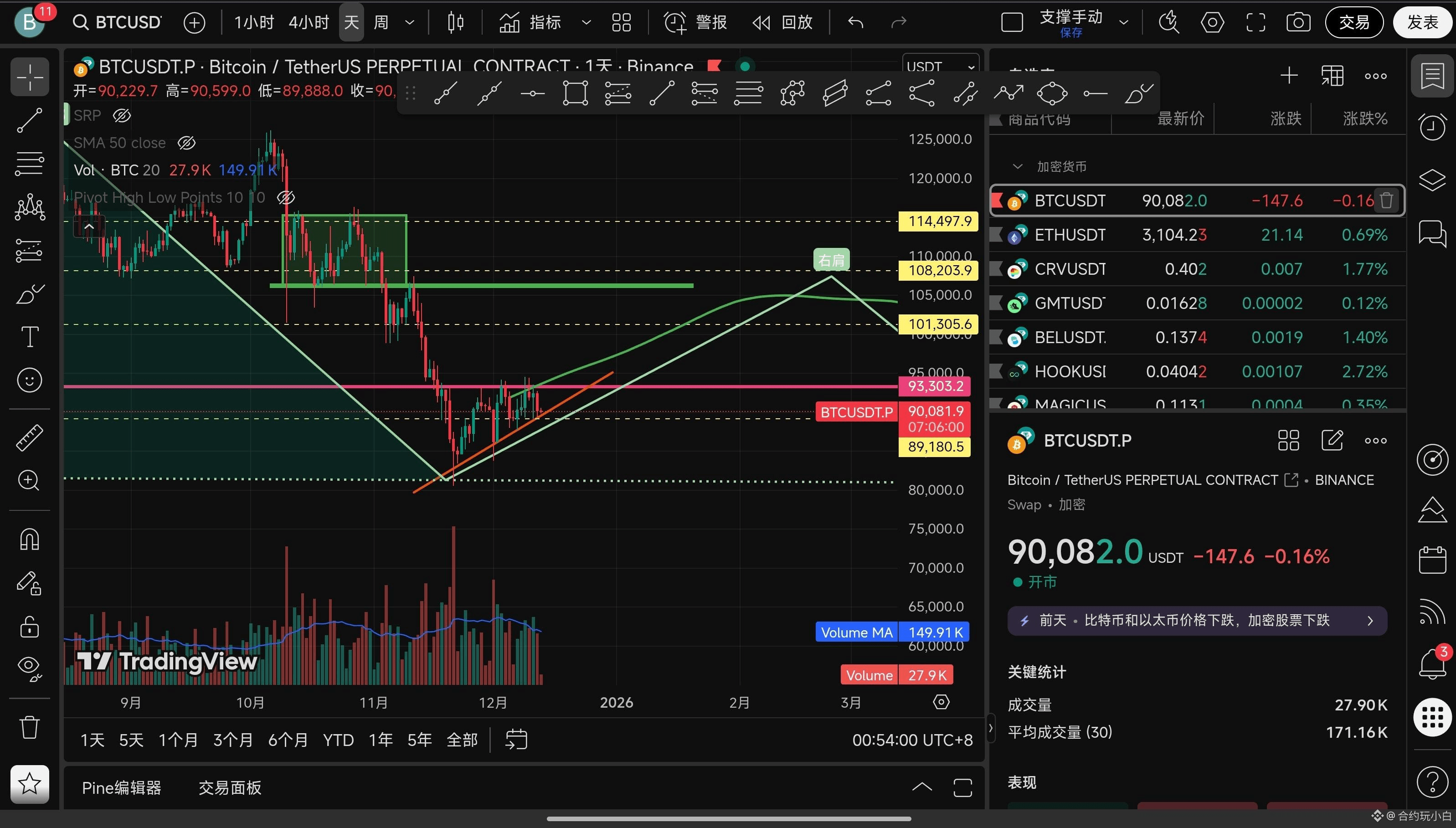Open alerts clock icon in right sidebar
Image resolution: width=1456 pixels, height=828 pixels.
point(1432,126)
